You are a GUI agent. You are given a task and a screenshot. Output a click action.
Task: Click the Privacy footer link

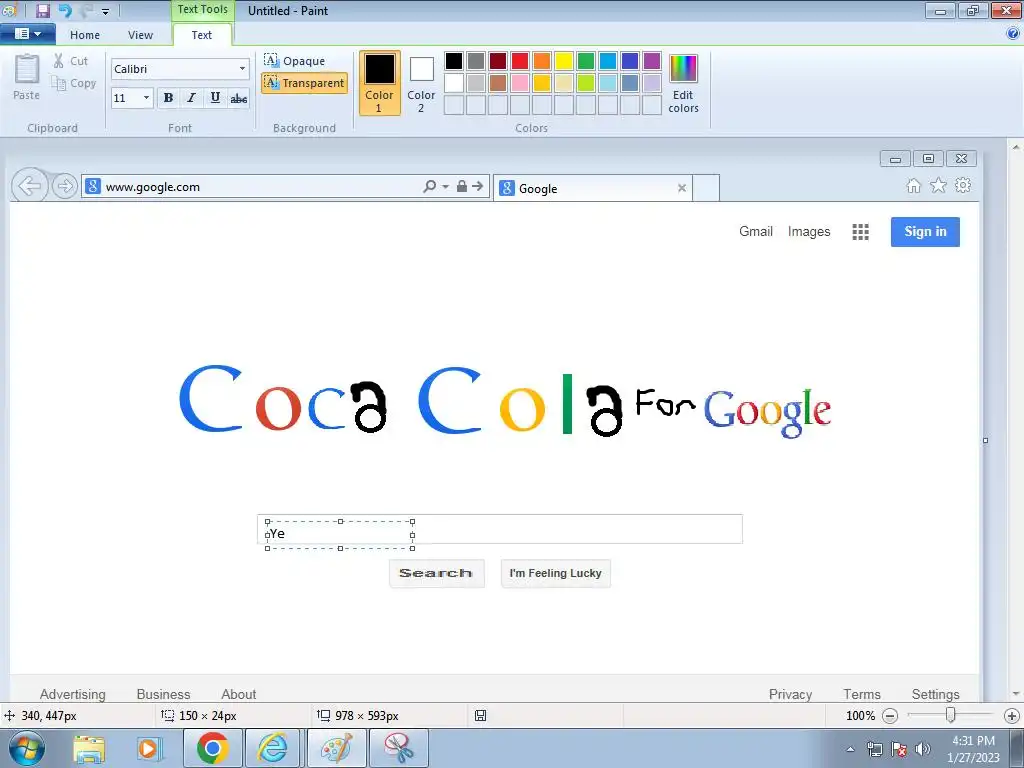click(790, 694)
